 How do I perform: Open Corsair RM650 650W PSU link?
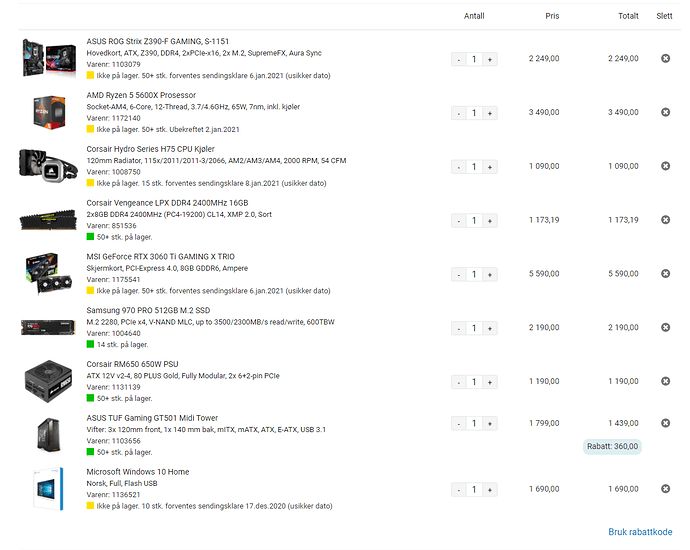click(132, 364)
